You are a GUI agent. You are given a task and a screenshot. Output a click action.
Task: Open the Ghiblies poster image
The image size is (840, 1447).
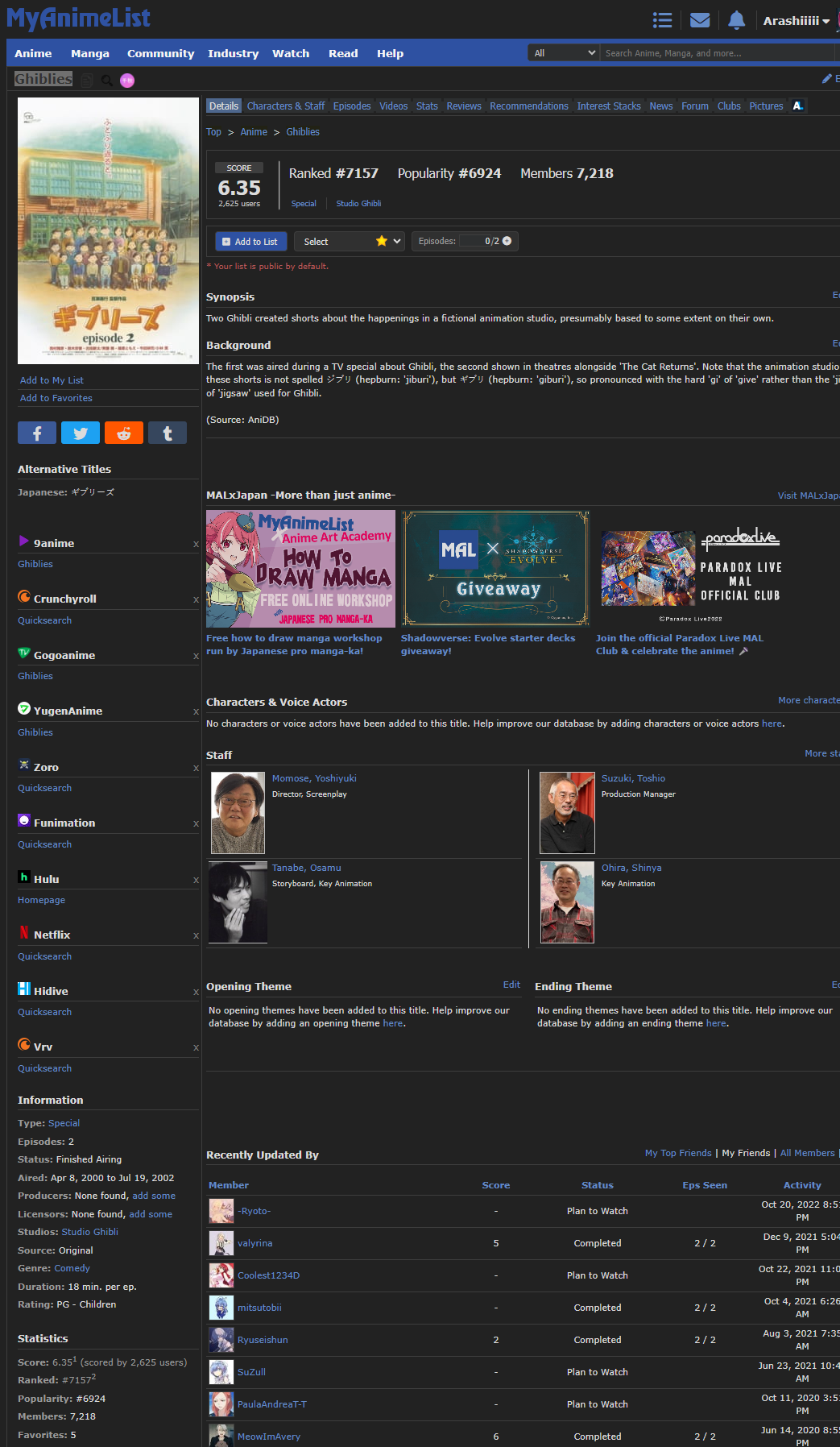tap(108, 231)
